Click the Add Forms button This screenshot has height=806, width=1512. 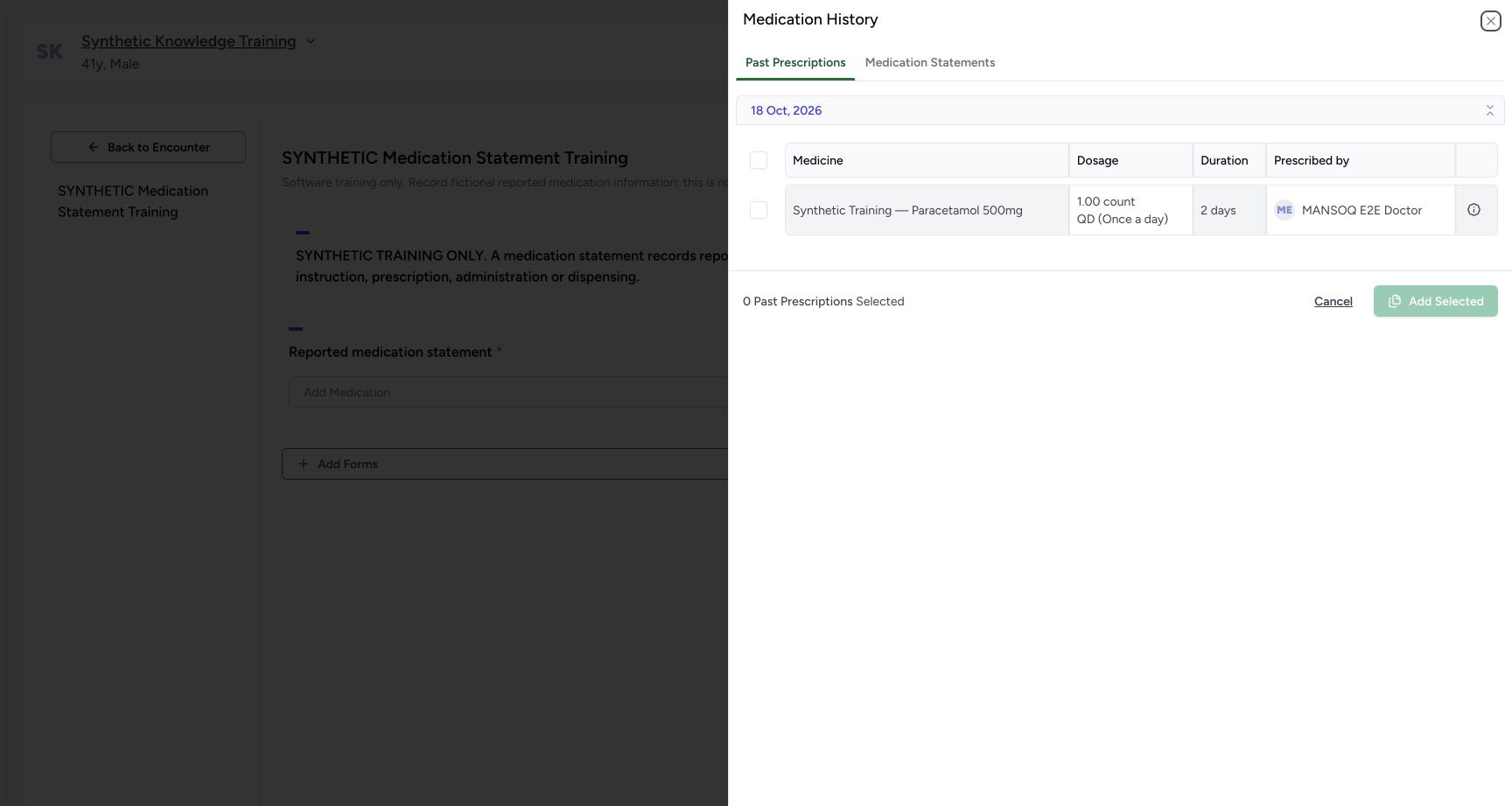coord(505,464)
